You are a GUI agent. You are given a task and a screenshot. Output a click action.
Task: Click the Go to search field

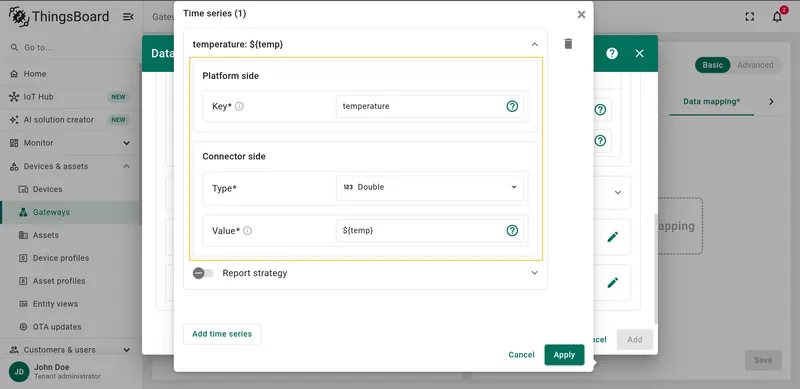70,47
